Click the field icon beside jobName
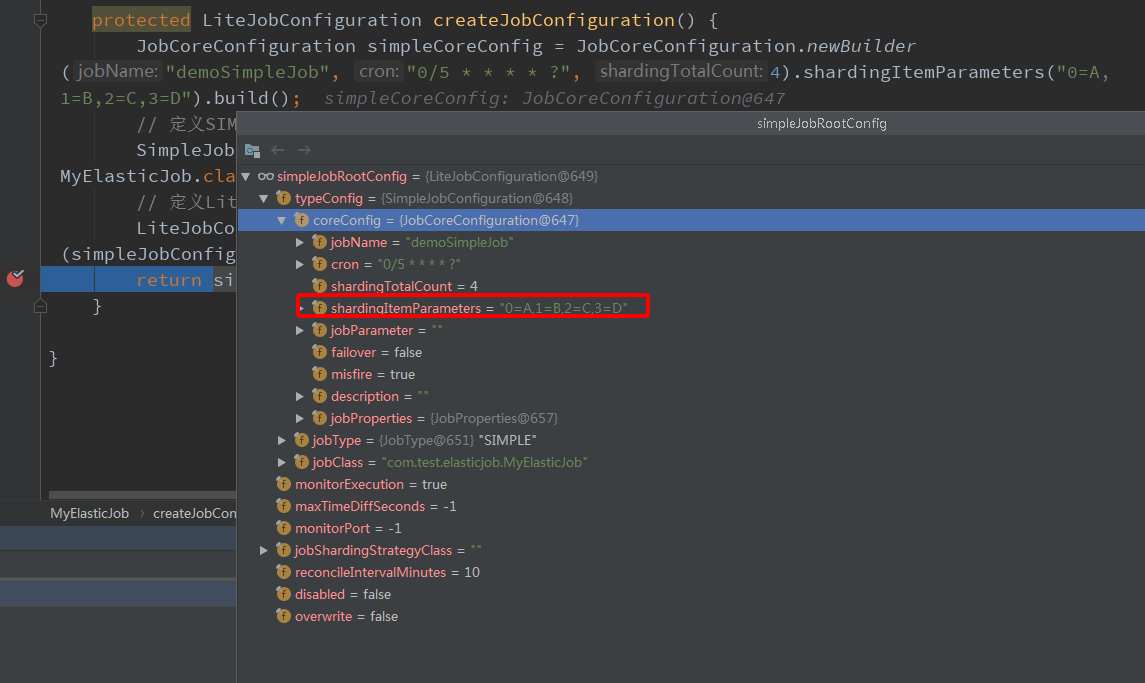Image resolution: width=1145 pixels, height=683 pixels. [x=319, y=242]
